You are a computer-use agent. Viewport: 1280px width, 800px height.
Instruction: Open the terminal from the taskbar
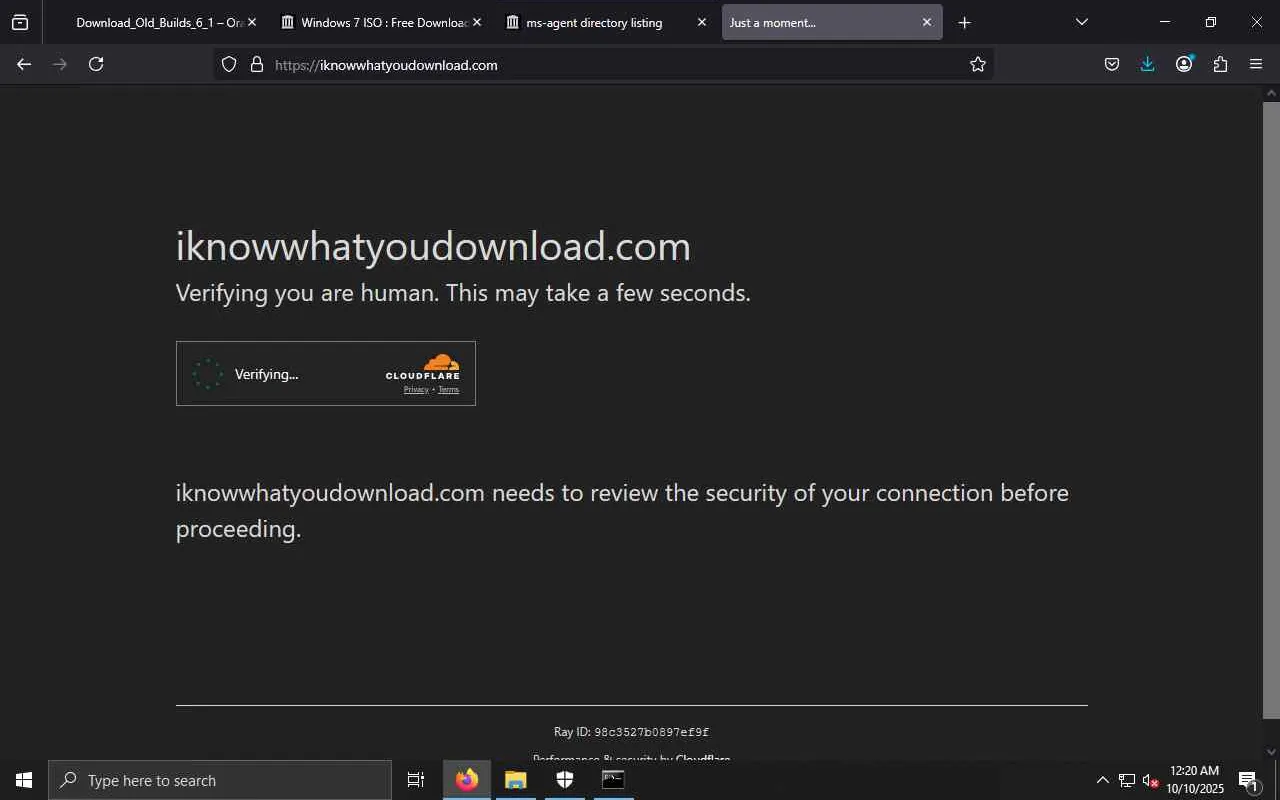pos(614,780)
